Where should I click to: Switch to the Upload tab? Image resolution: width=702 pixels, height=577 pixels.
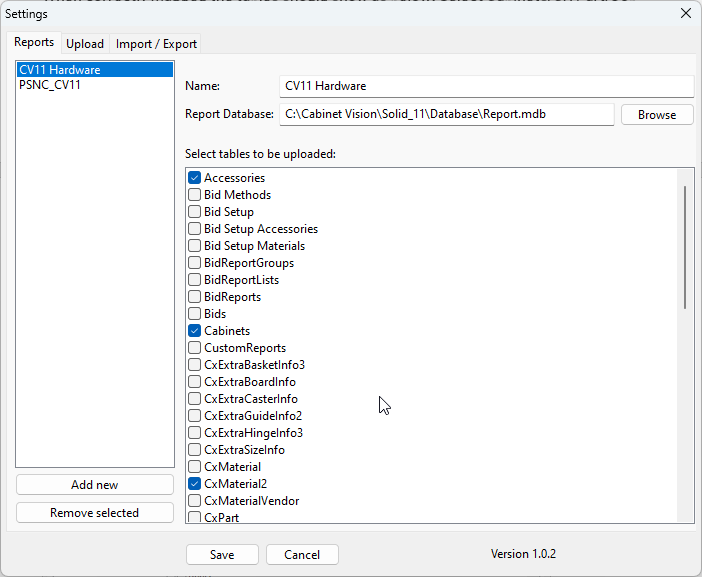85,44
